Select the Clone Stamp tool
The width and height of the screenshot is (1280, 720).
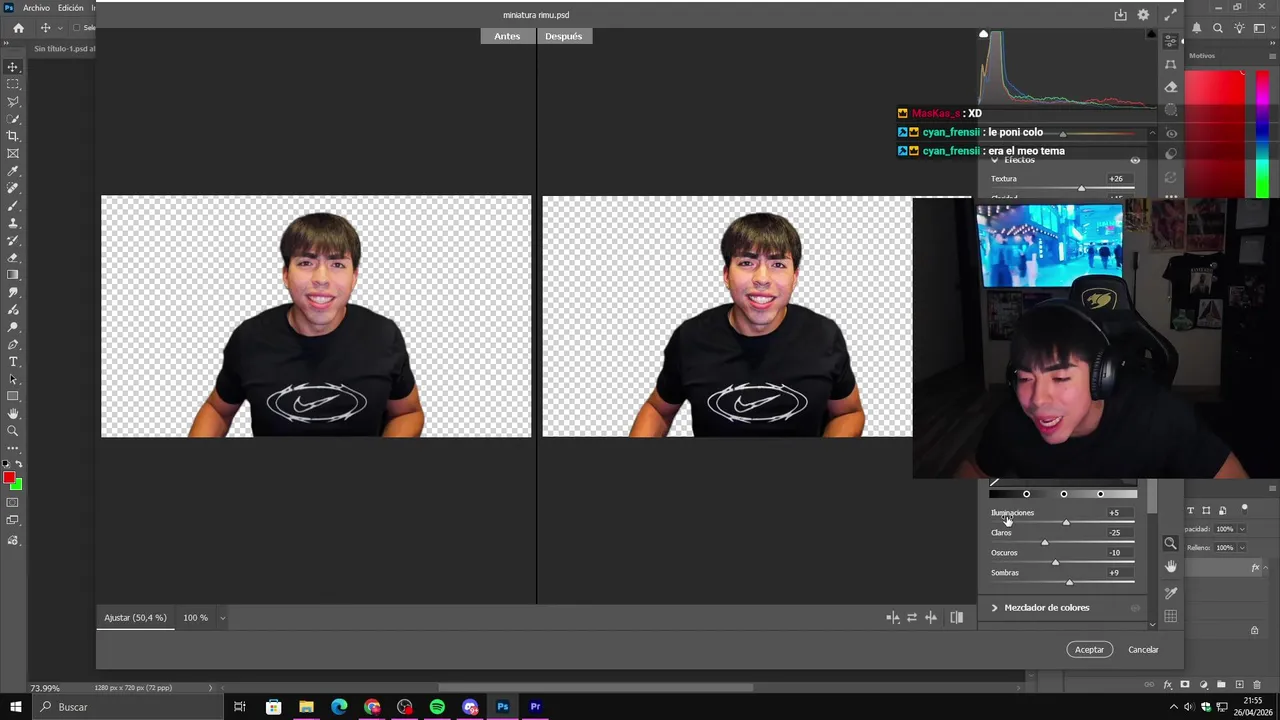click(x=13, y=223)
